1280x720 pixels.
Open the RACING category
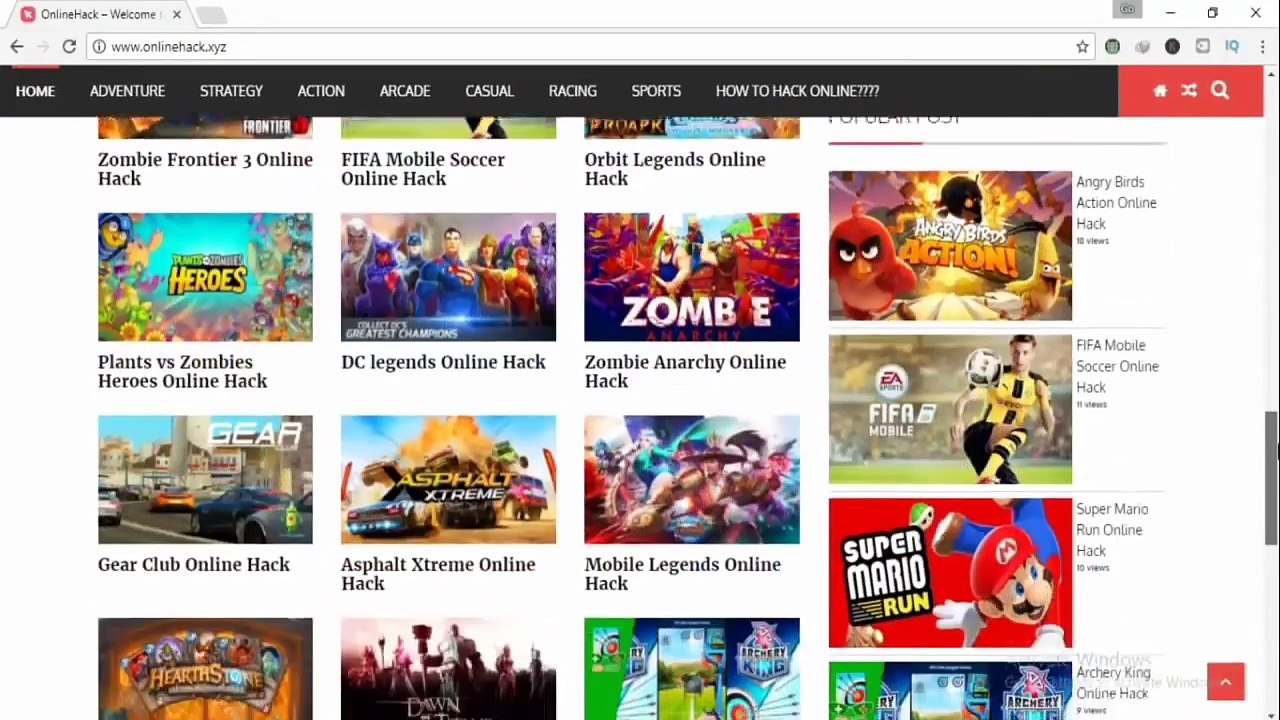(x=572, y=91)
